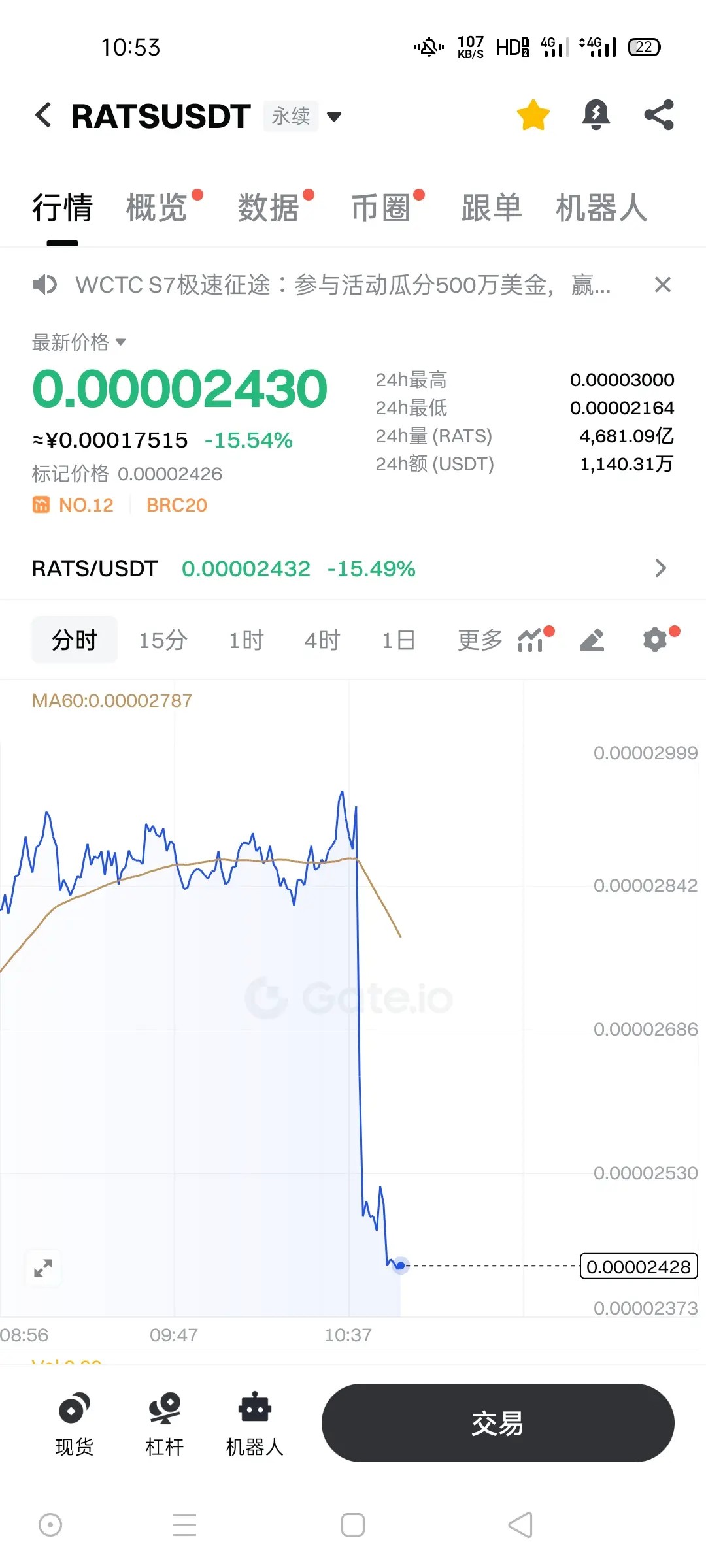The height and width of the screenshot is (1568, 706).
Task: Tap the 交易 trade button
Action: tap(497, 1422)
